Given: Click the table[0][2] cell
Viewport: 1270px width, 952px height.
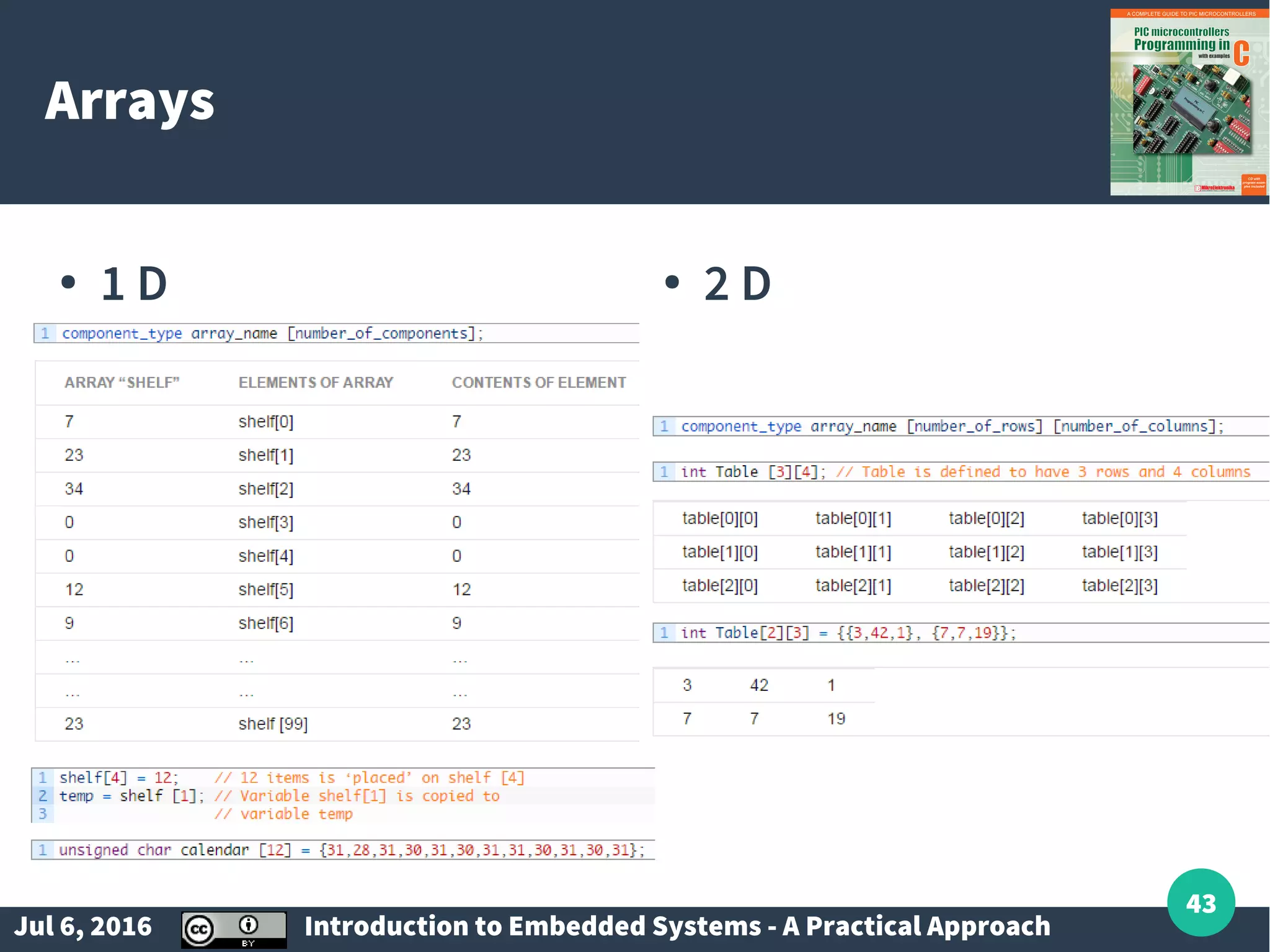Looking at the screenshot, I should (987, 518).
